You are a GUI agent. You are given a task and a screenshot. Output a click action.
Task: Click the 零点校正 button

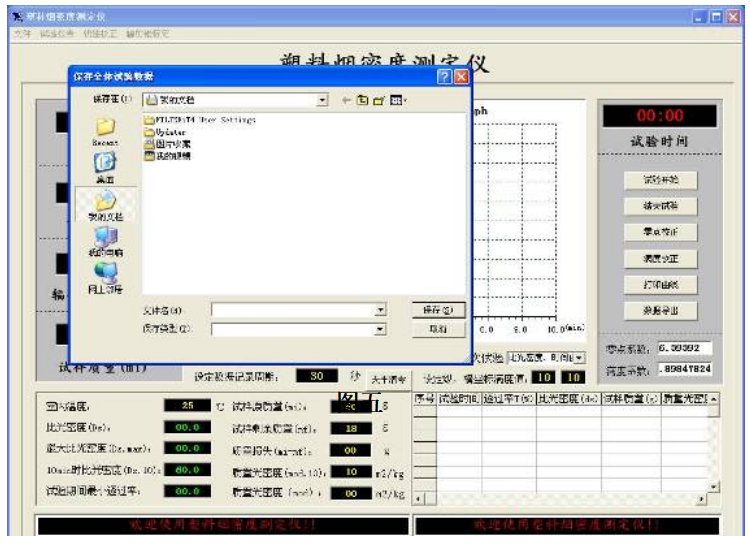click(x=661, y=232)
